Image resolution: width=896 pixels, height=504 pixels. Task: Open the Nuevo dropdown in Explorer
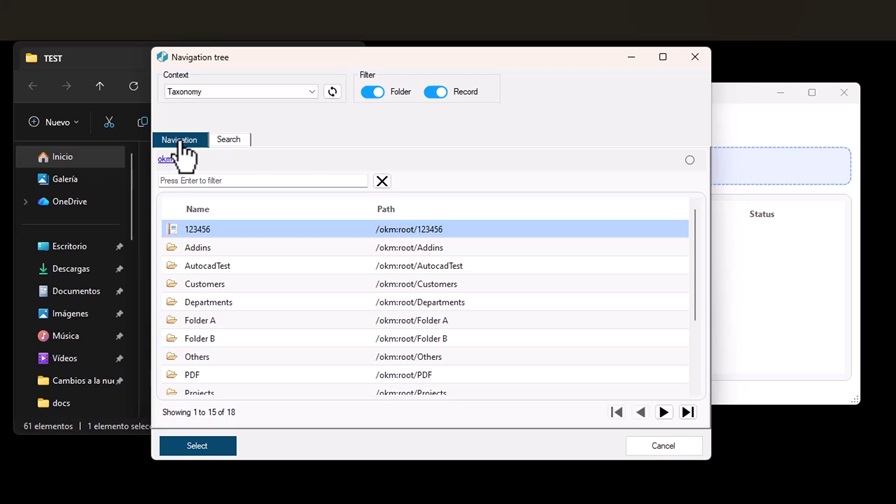[x=54, y=122]
